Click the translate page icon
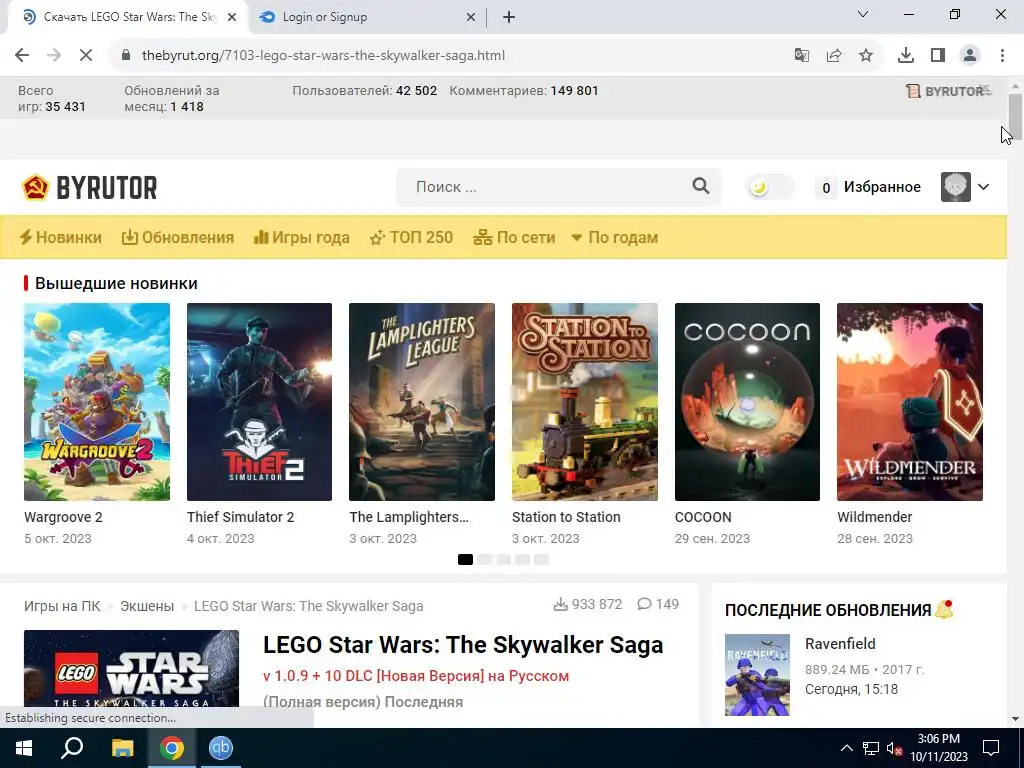Viewport: 1024px width, 768px height. point(802,56)
